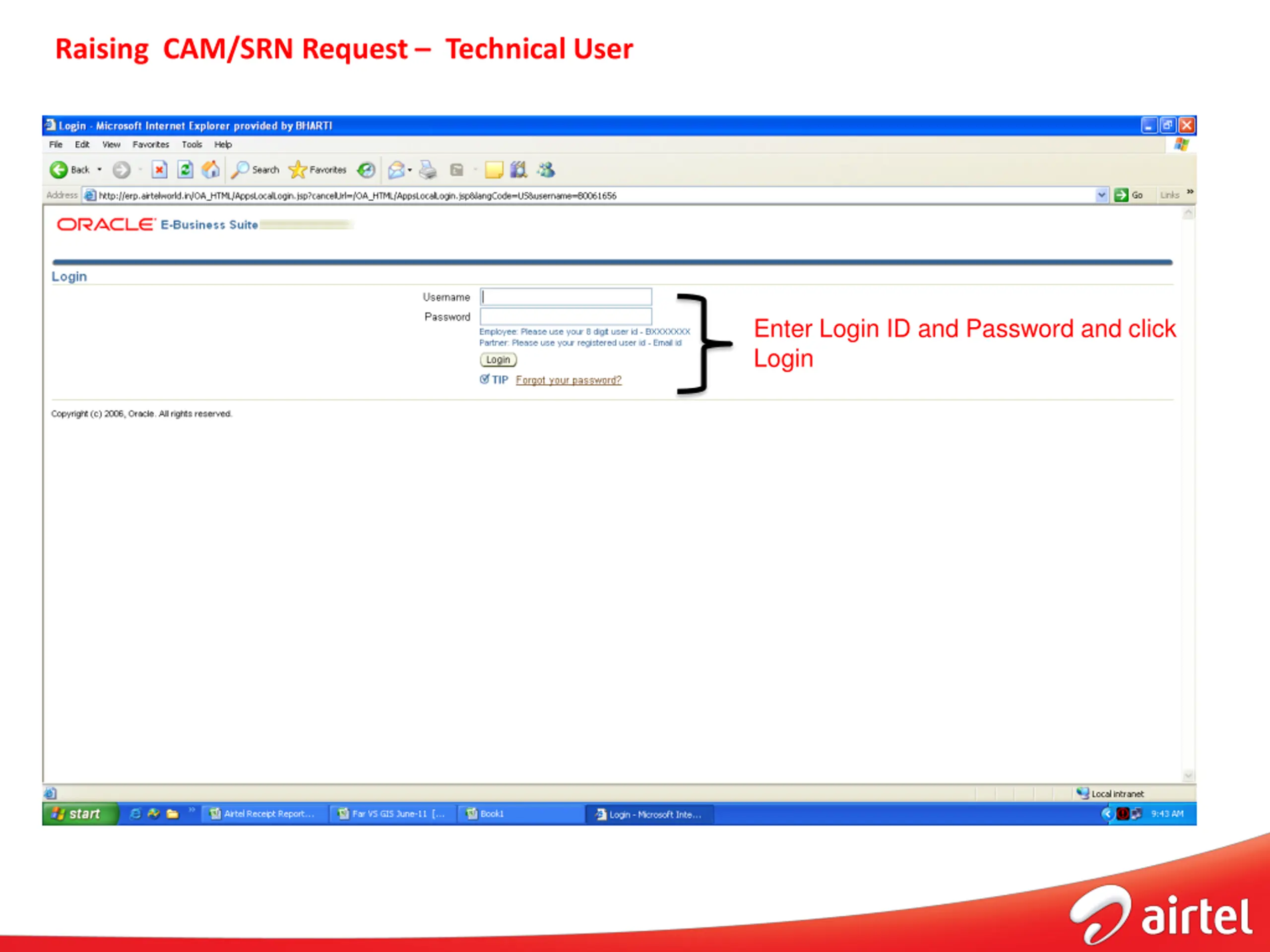Click the Windows flag logo in menu bar
The image size is (1270, 952).
[x=1182, y=144]
